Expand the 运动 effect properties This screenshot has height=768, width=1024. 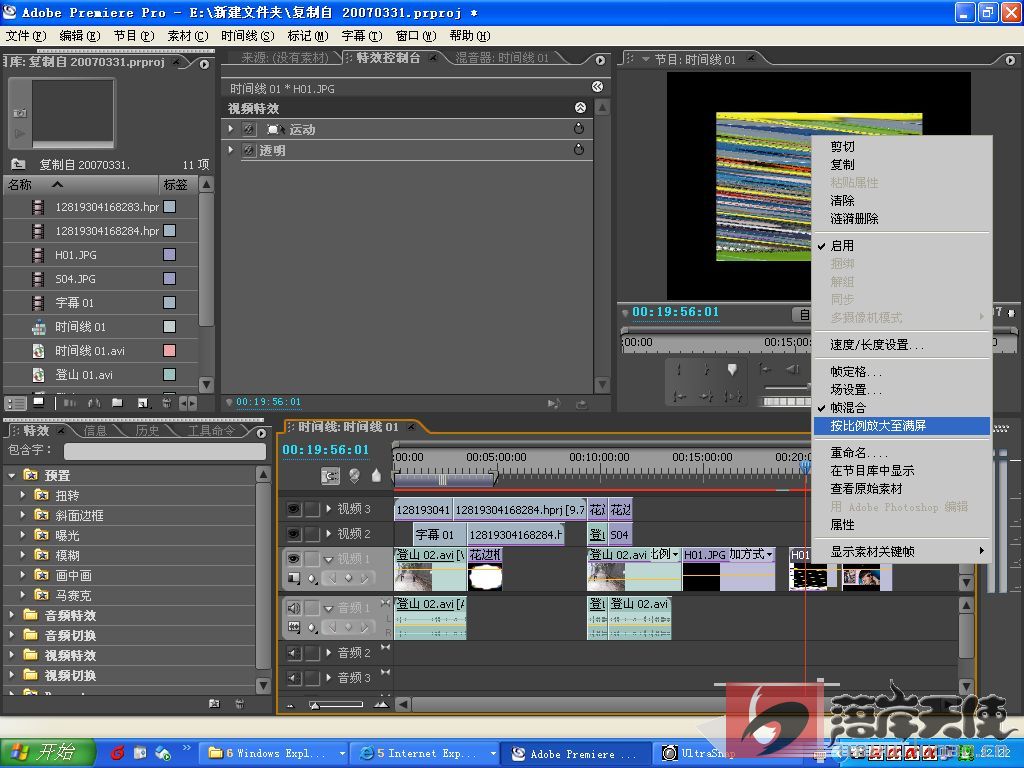(231, 129)
